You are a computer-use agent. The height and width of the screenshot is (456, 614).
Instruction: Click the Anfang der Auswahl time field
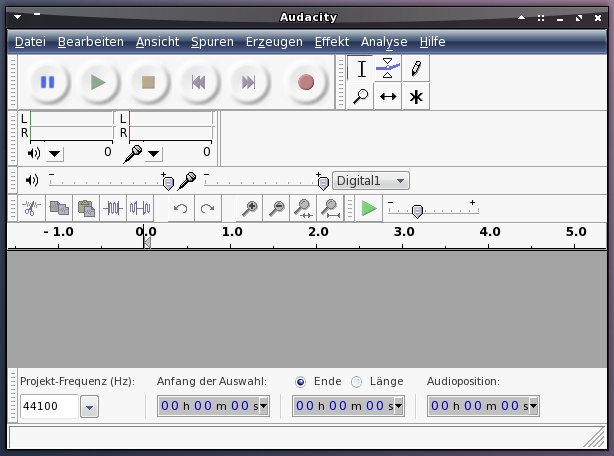[x=213, y=406]
